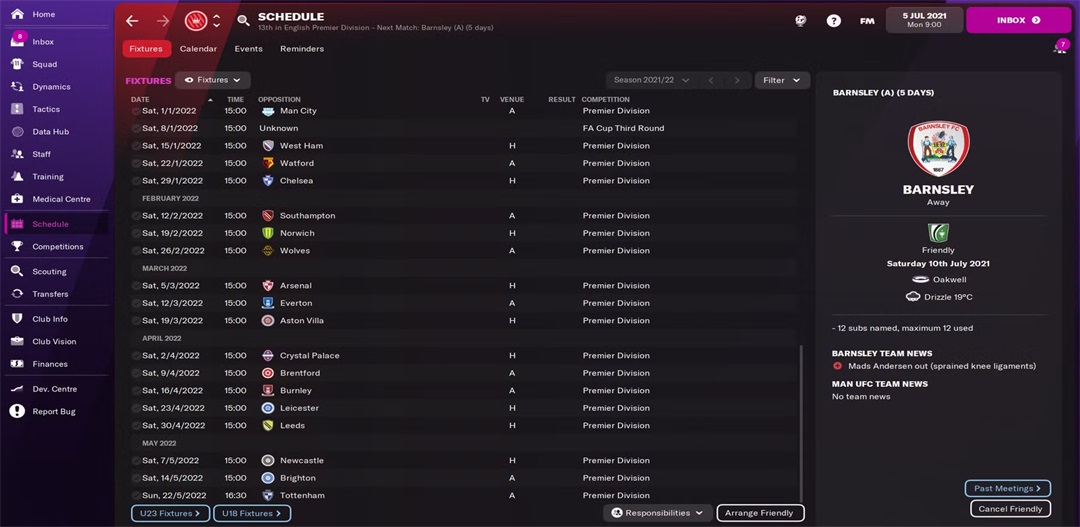
Task: Open the Medical Centre icon
Action: coord(17,199)
